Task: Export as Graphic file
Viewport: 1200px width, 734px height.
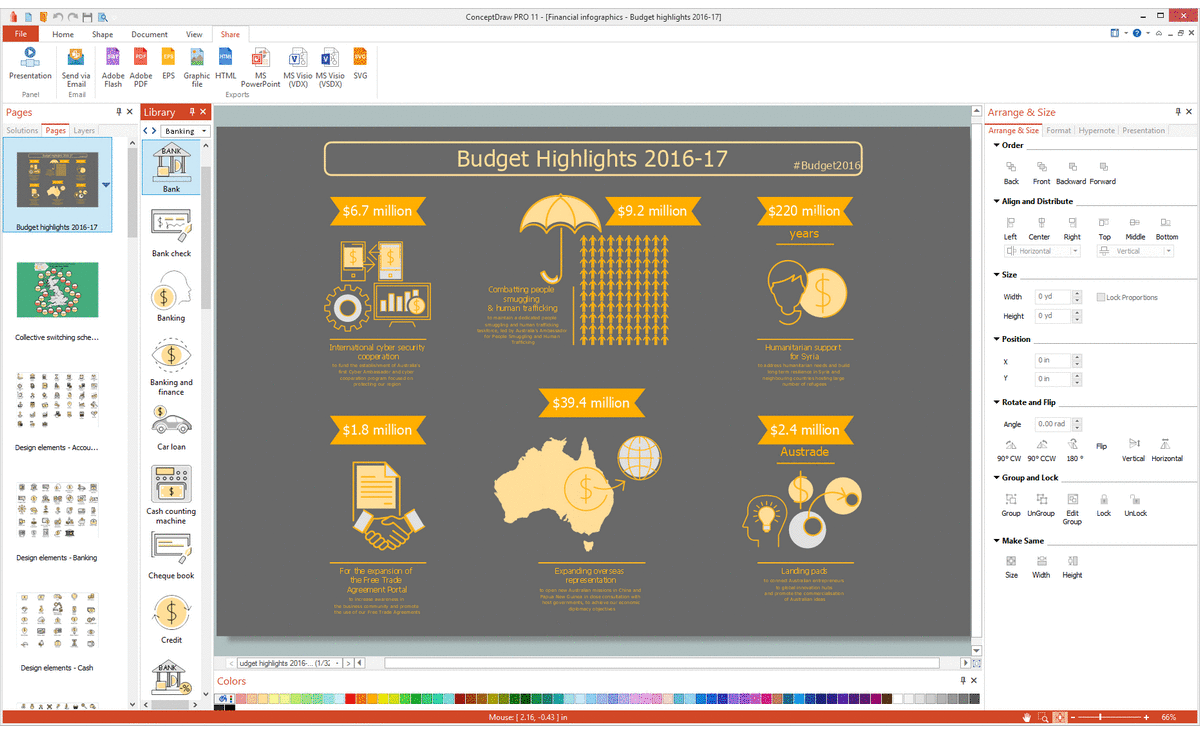Action: click(197, 67)
